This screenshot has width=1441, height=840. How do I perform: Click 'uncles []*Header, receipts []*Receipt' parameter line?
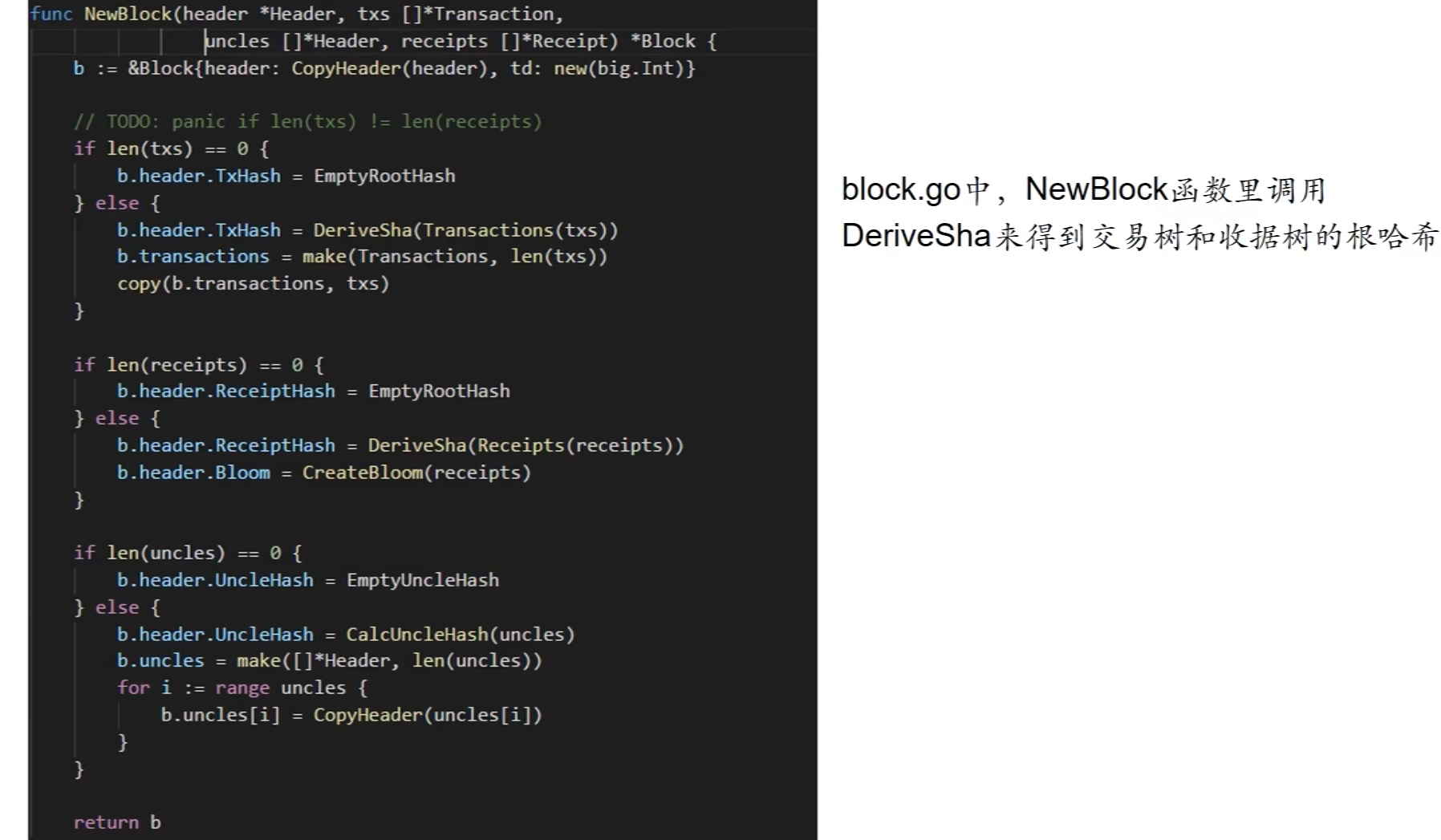point(461,42)
